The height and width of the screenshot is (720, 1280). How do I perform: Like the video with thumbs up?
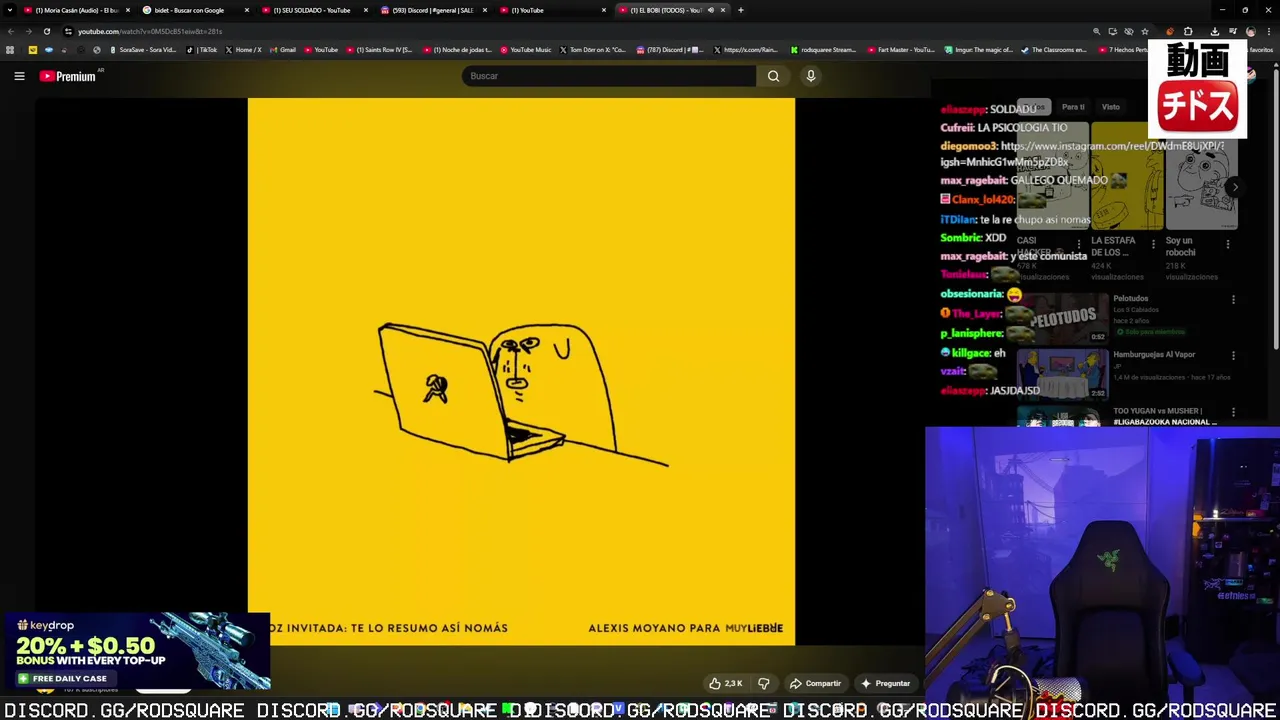(x=725, y=684)
